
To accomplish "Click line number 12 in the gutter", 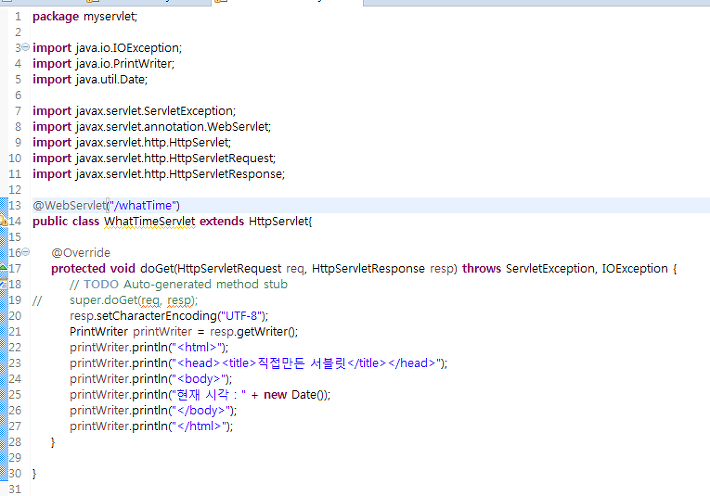I will [15, 190].
